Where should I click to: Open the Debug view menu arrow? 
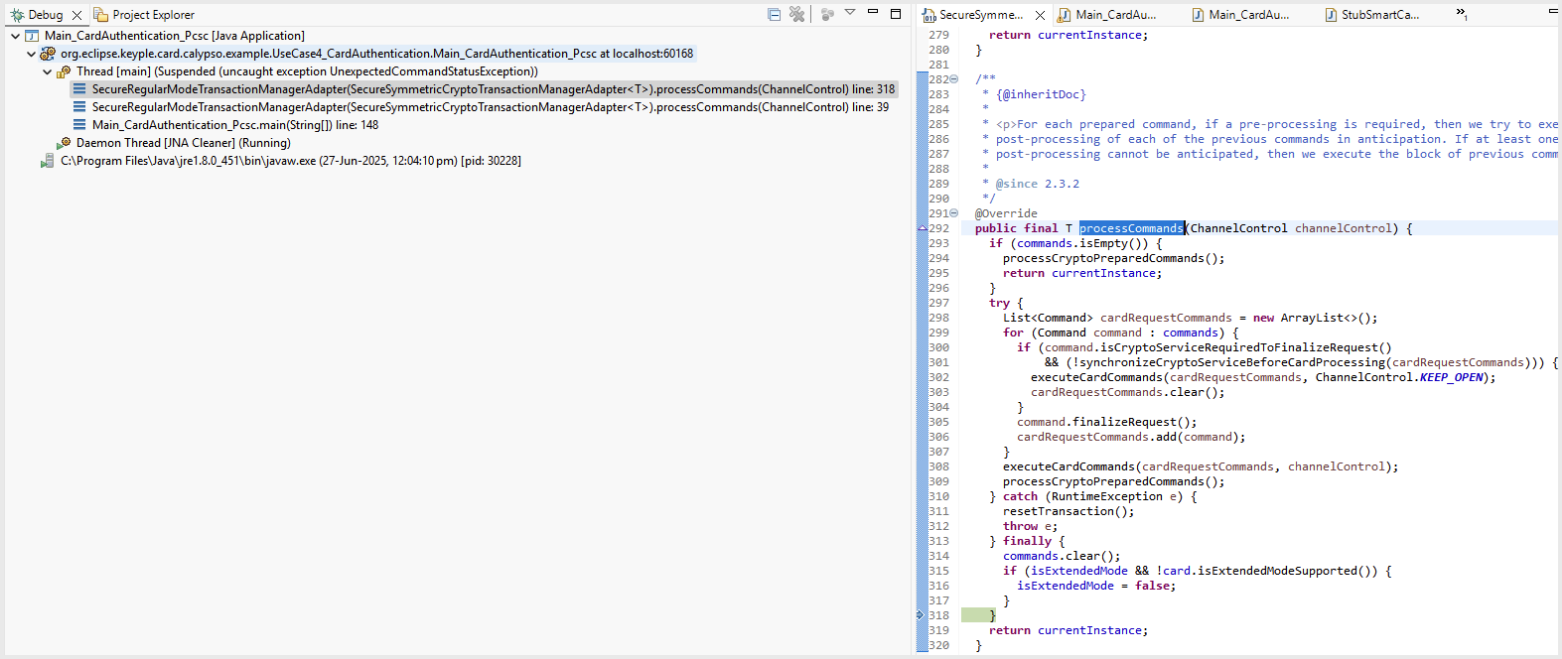[x=849, y=12]
